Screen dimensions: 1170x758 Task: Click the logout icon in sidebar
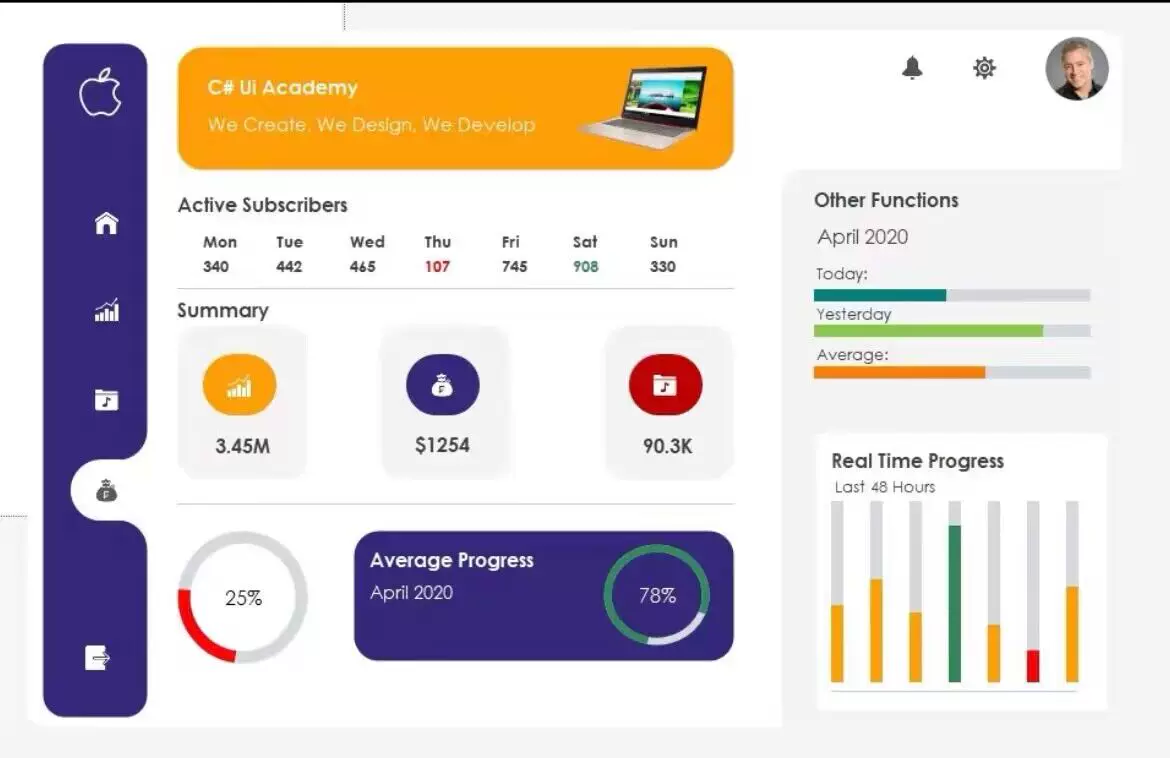click(x=98, y=657)
